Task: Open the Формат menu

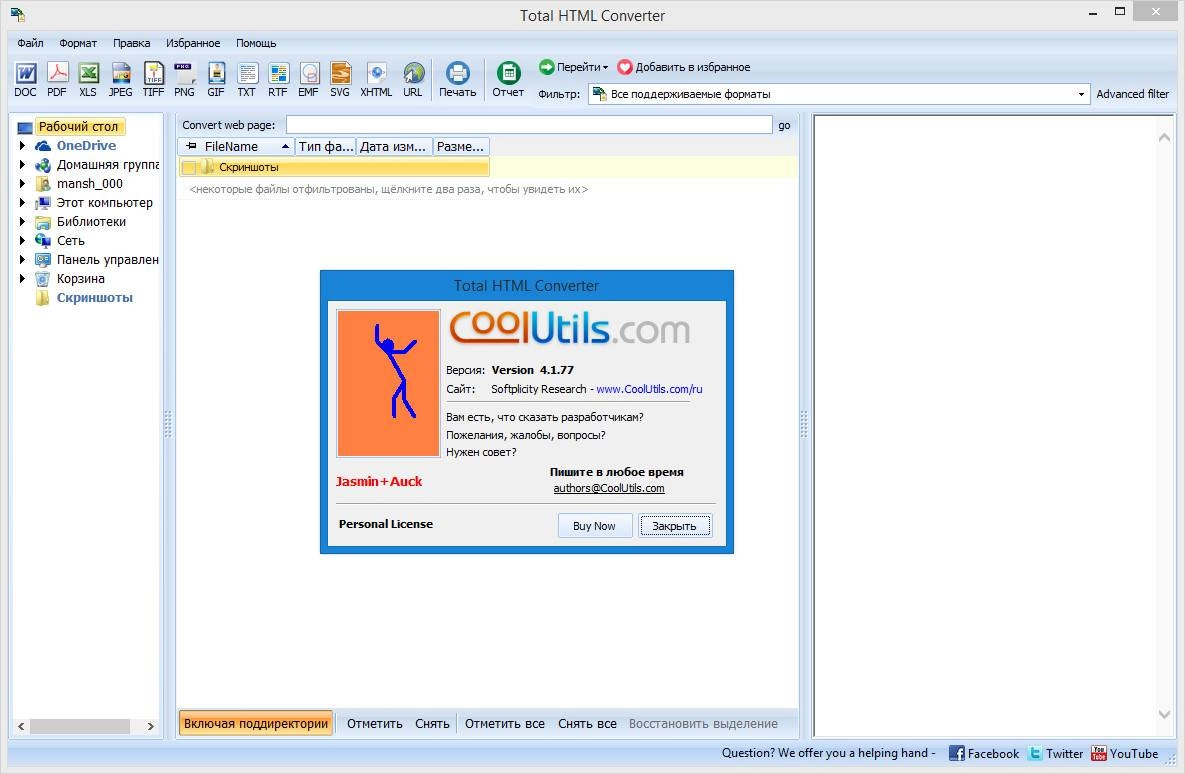Action: (x=78, y=43)
